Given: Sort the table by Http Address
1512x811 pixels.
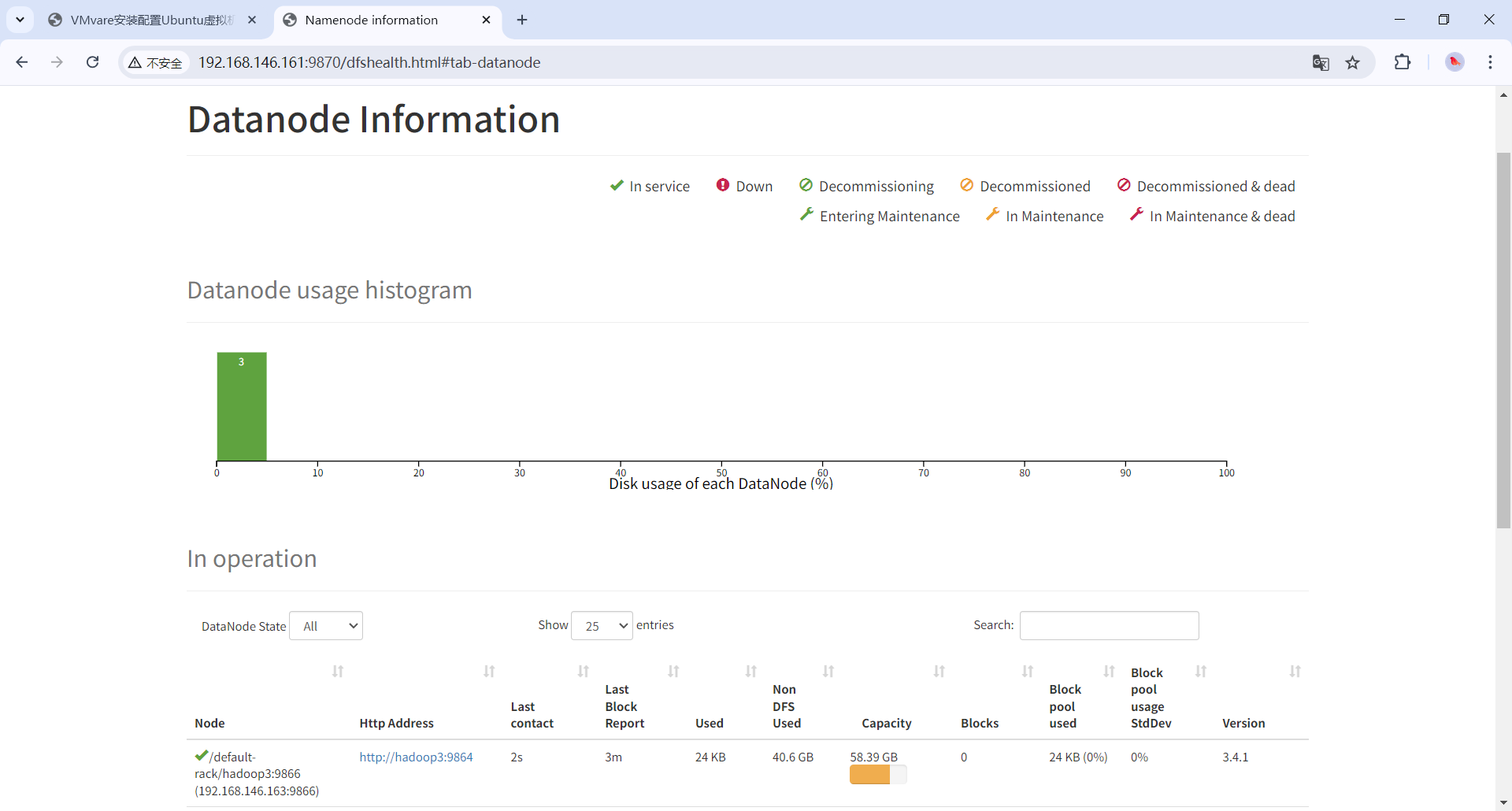Looking at the screenshot, I should pos(489,671).
